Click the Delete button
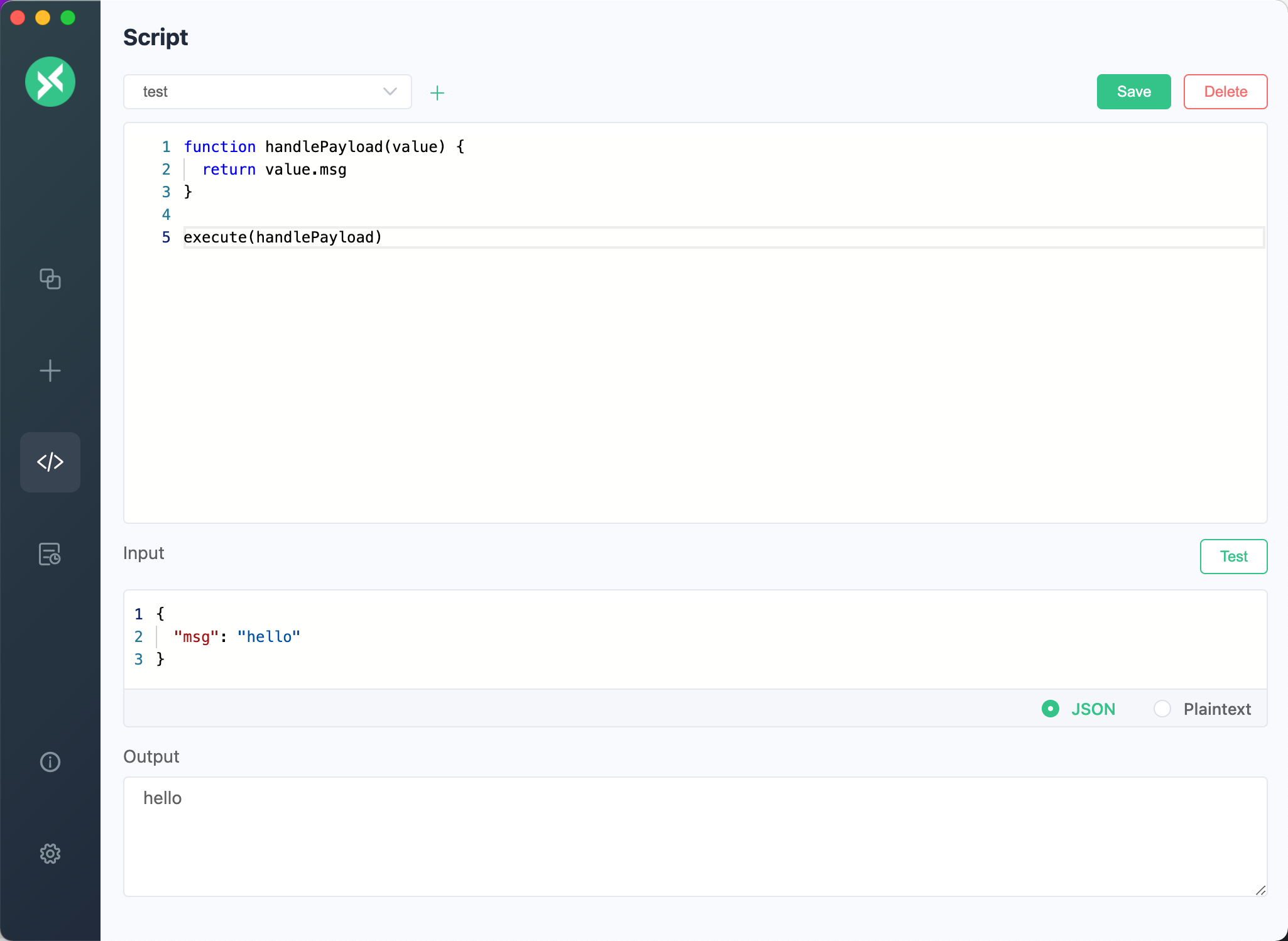Screen dimensions: 1288x941 tap(1225, 92)
